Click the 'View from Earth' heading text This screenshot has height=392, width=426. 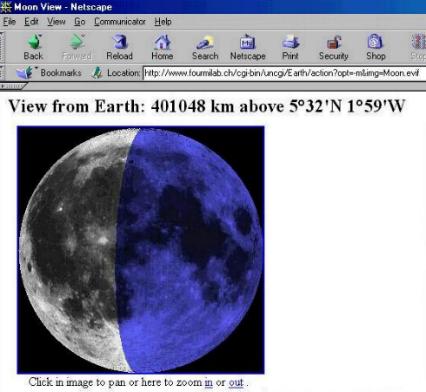pos(207,106)
